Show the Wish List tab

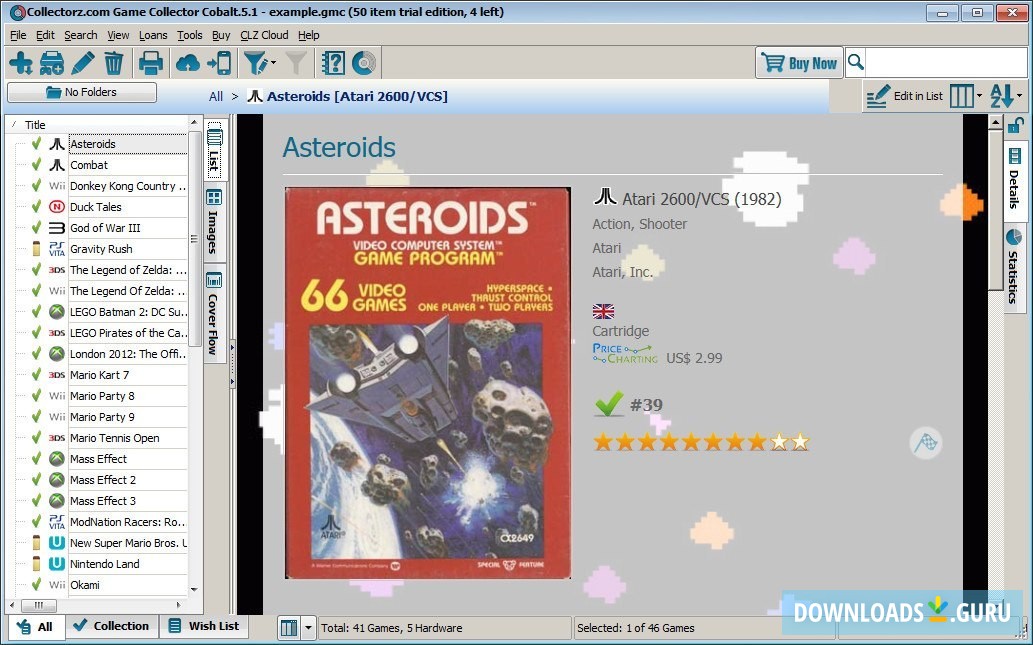204,626
